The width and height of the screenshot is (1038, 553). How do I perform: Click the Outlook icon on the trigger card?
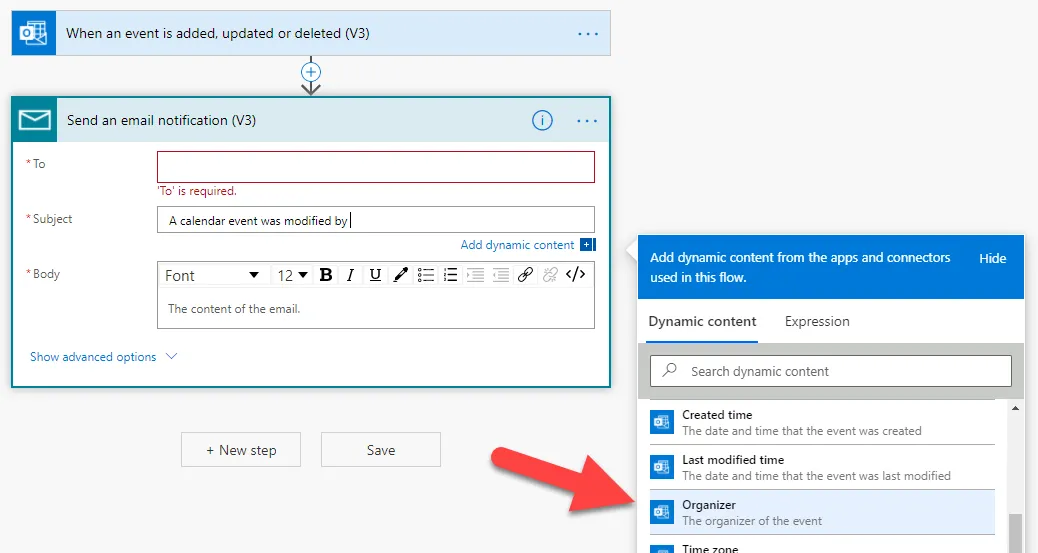[x=34, y=33]
